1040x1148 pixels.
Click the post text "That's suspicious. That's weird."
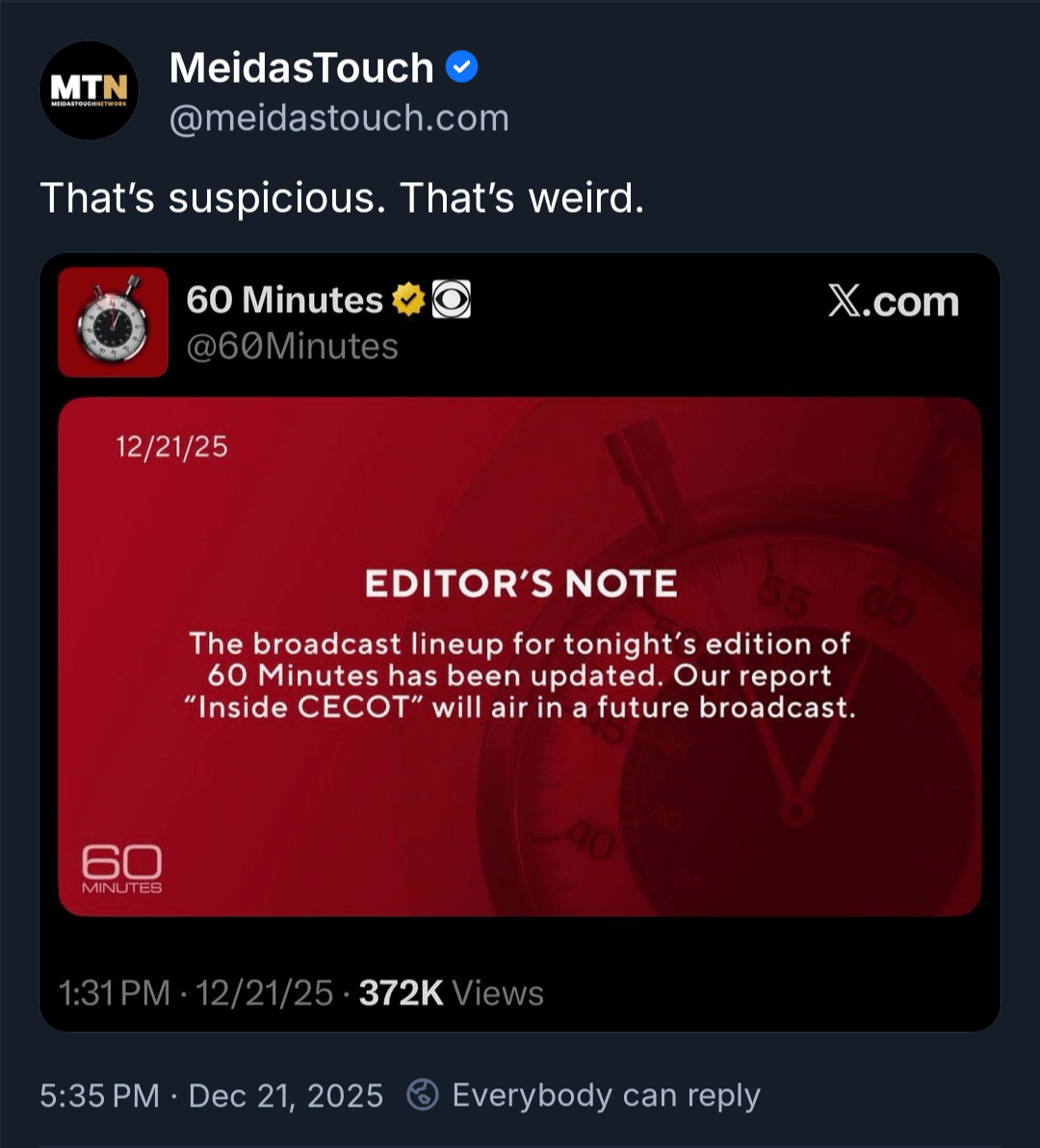click(342, 198)
